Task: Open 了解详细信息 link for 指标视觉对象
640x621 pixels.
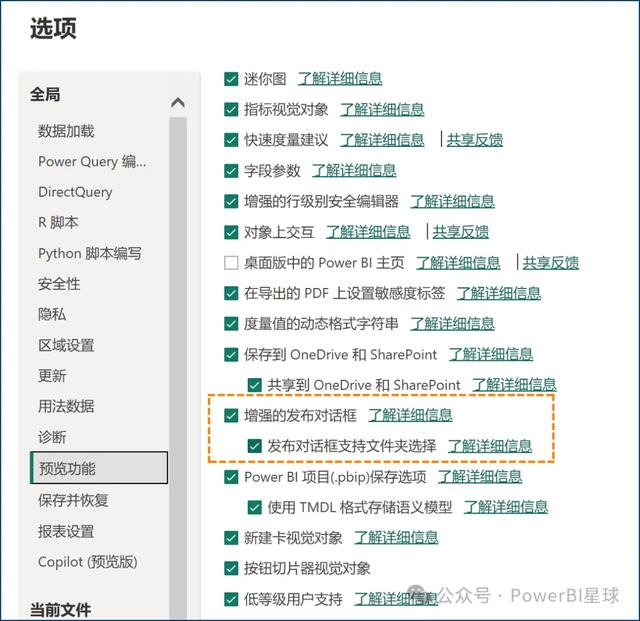Action: pyautogui.click(x=382, y=109)
